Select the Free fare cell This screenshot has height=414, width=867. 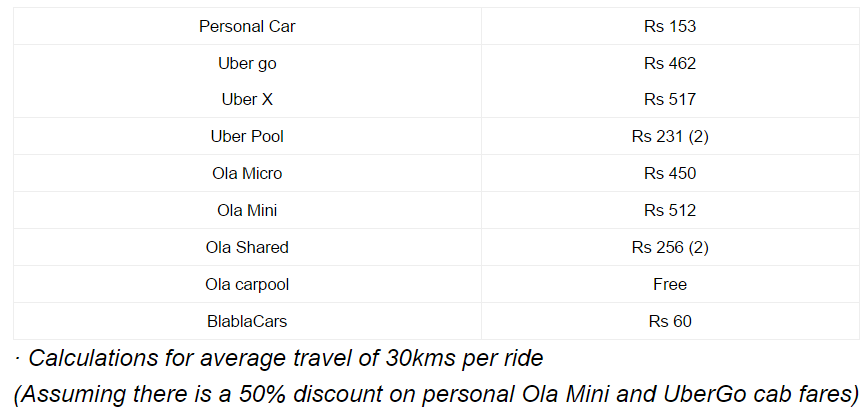670,284
